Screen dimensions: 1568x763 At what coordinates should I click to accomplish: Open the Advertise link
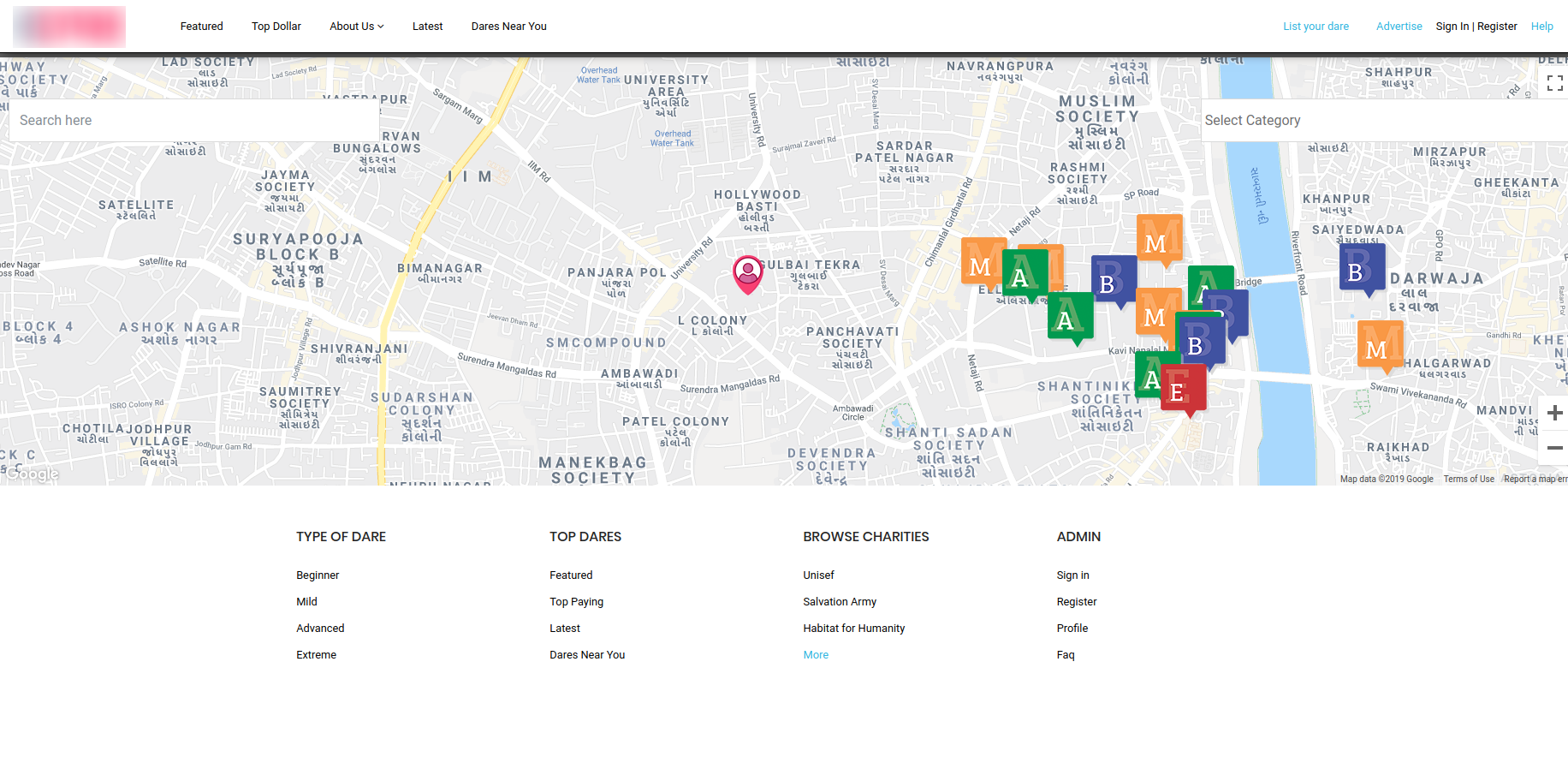tap(1399, 27)
